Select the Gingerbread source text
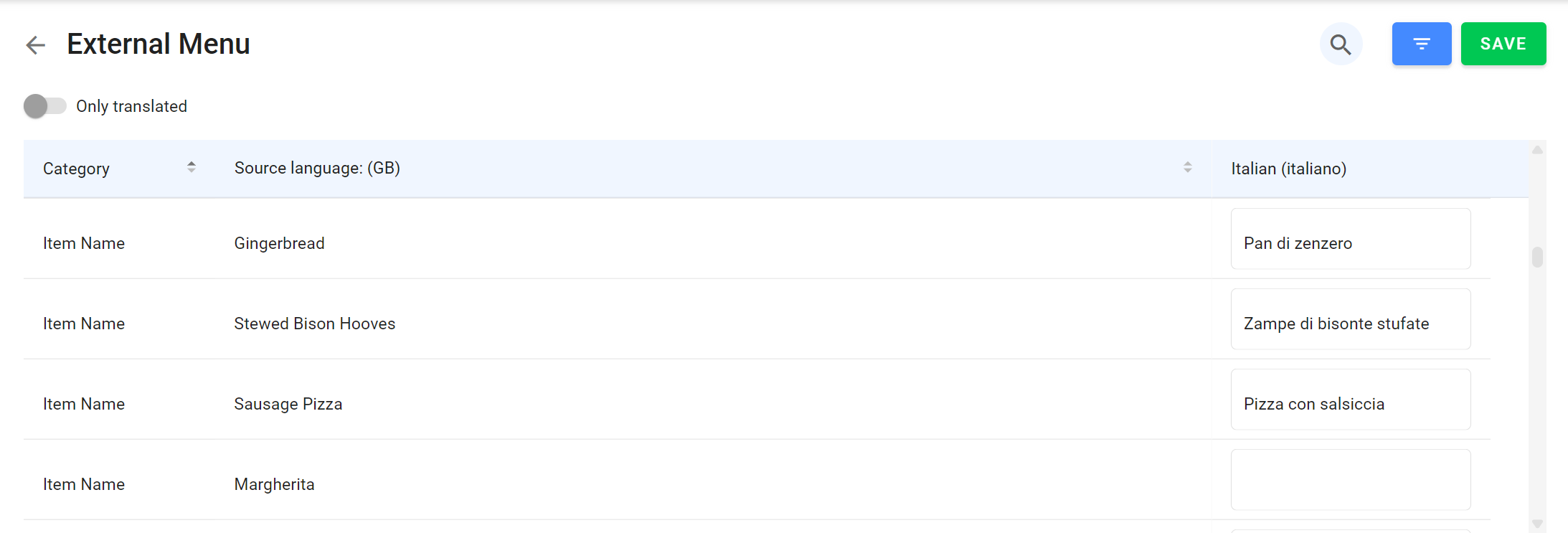This screenshot has width=1568, height=533. [x=279, y=244]
